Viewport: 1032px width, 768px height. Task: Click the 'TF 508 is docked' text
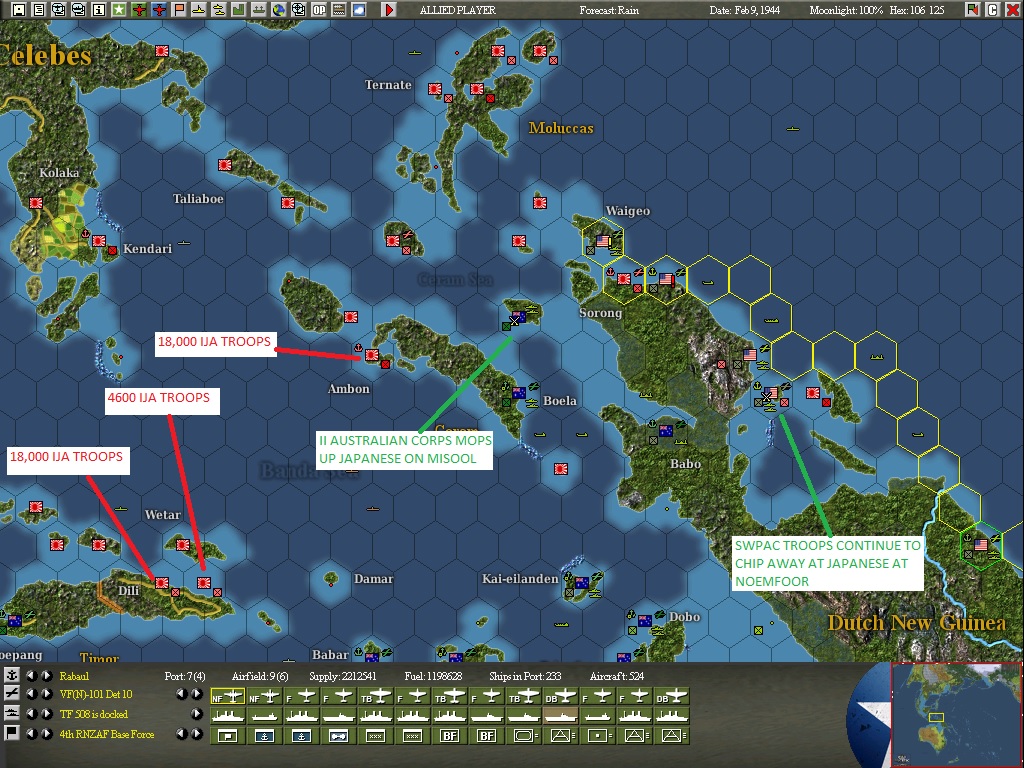pos(93,714)
